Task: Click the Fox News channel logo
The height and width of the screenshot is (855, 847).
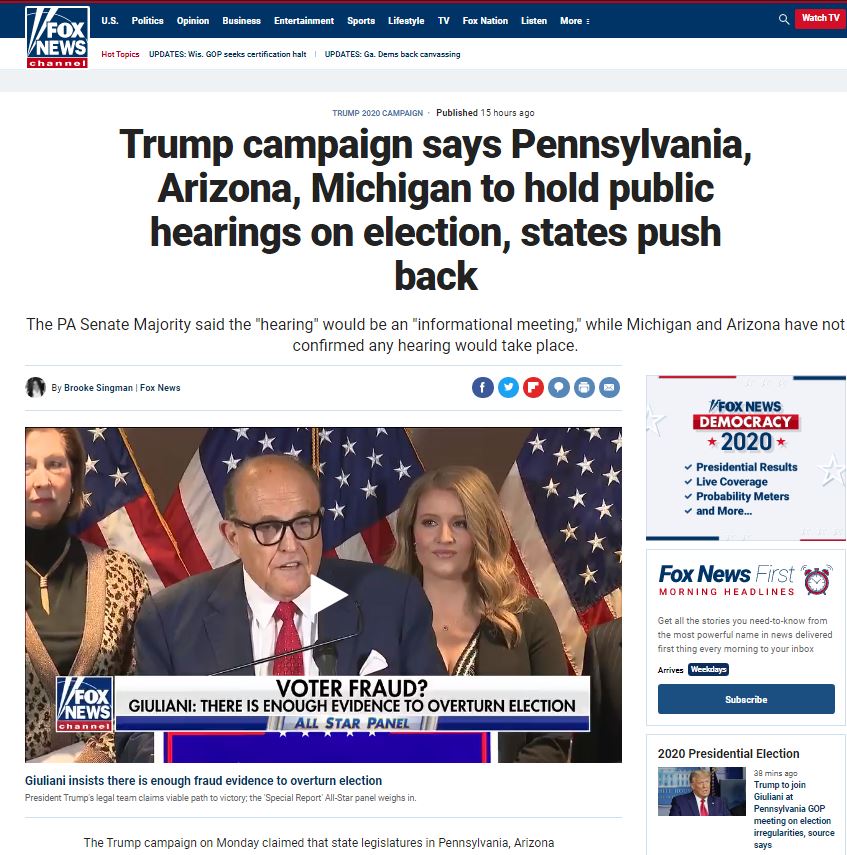Action: coord(57,37)
